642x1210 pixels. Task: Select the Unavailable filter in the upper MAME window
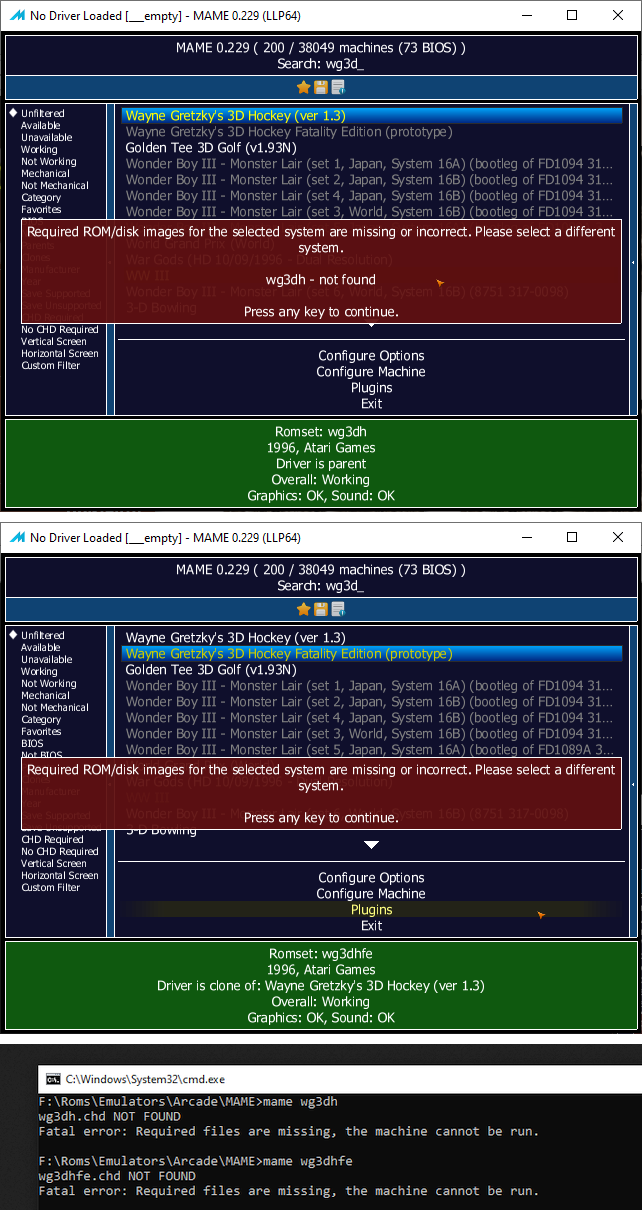(47, 137)
